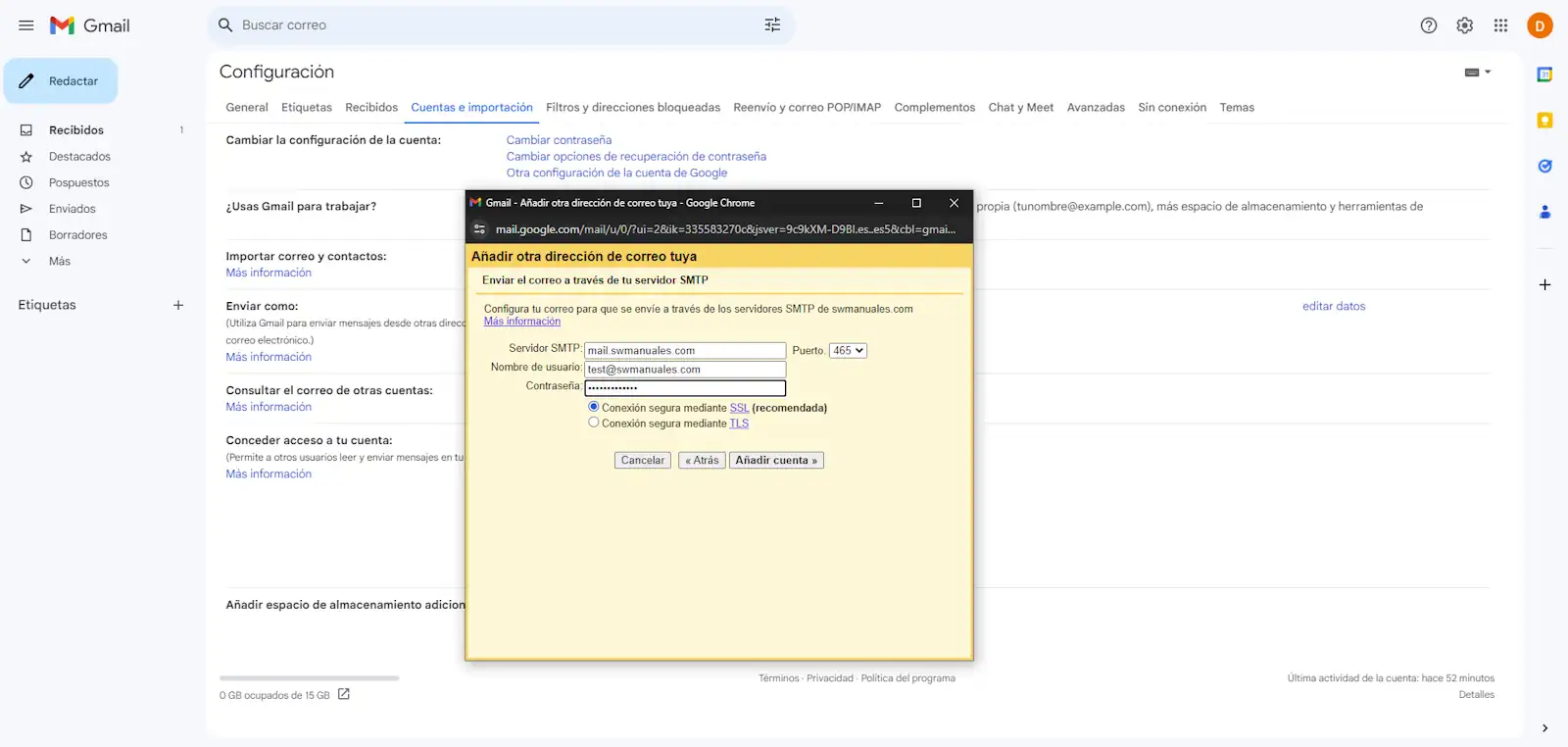This screenshot has height=747, width=1568.
Task: Switch to General settings tab
Action: coord(247,108)
